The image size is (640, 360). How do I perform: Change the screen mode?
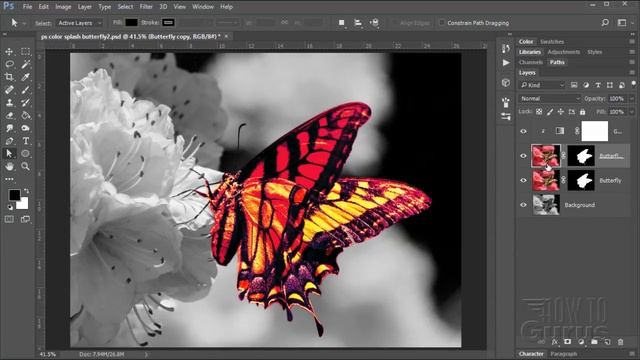(25, 219)
